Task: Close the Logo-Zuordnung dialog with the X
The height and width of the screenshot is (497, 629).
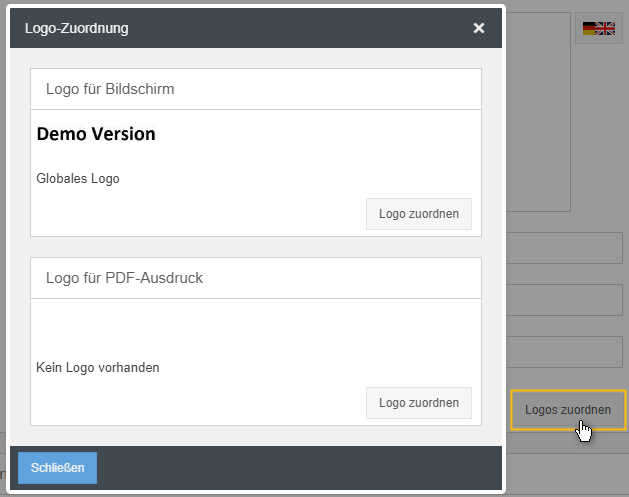Action: 479,28
